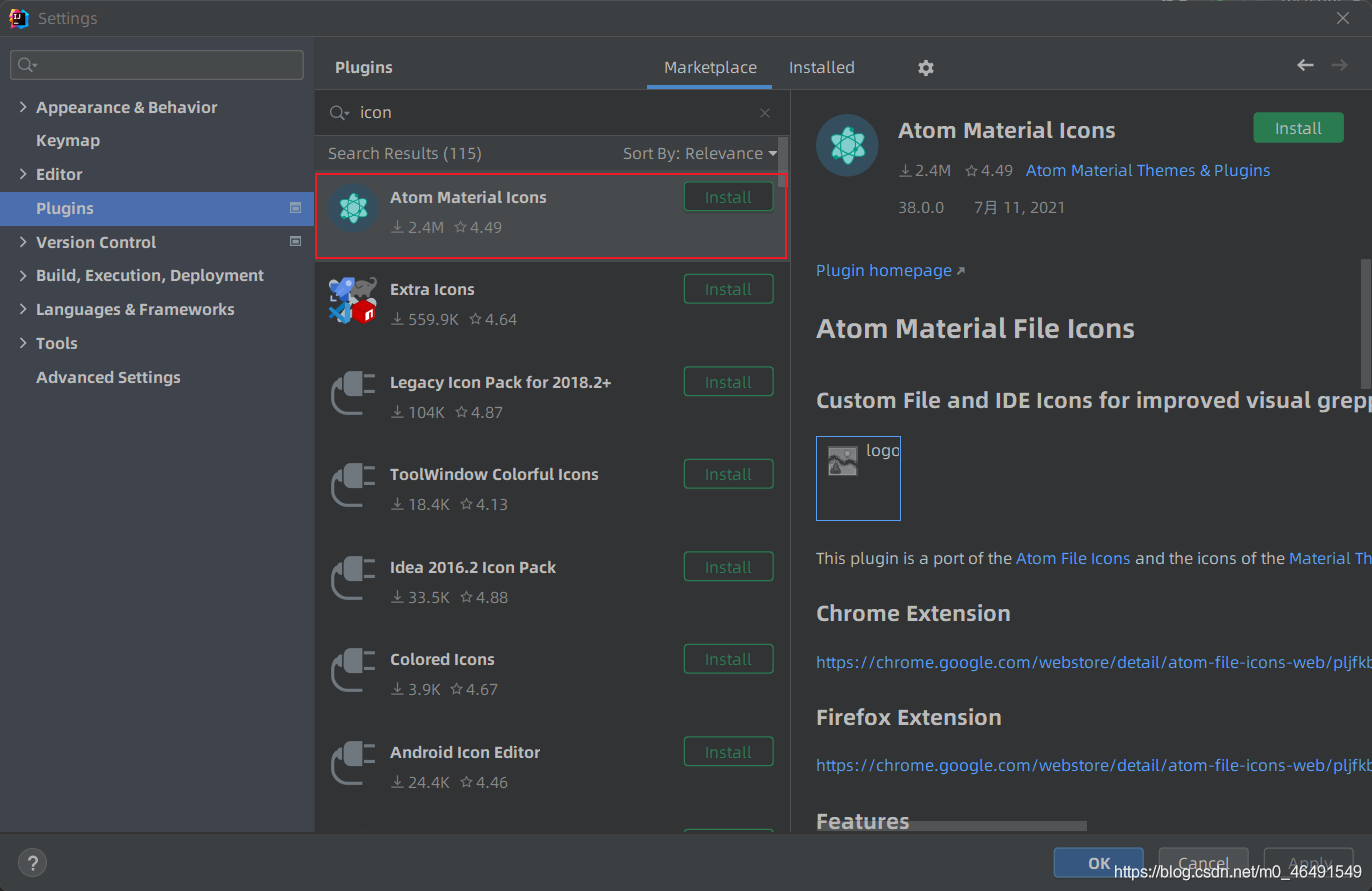Click the Extra Icons plugin logo
Screen dimensions: 1372x891
[353, 301]
